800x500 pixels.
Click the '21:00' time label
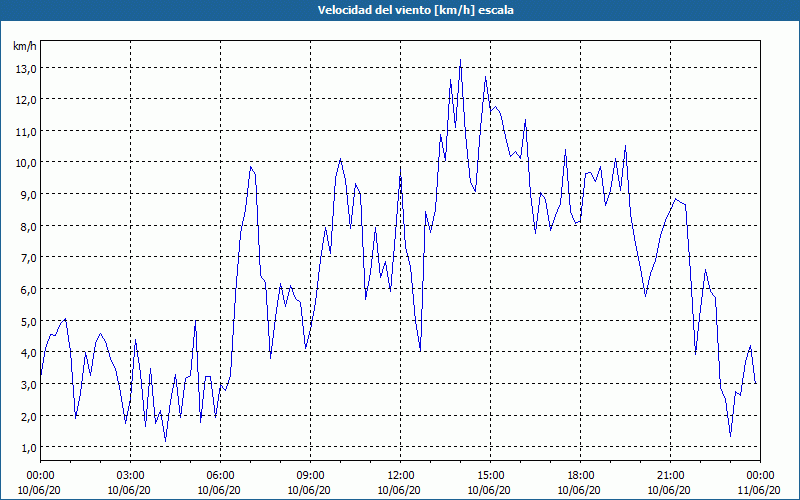(670, 476)
